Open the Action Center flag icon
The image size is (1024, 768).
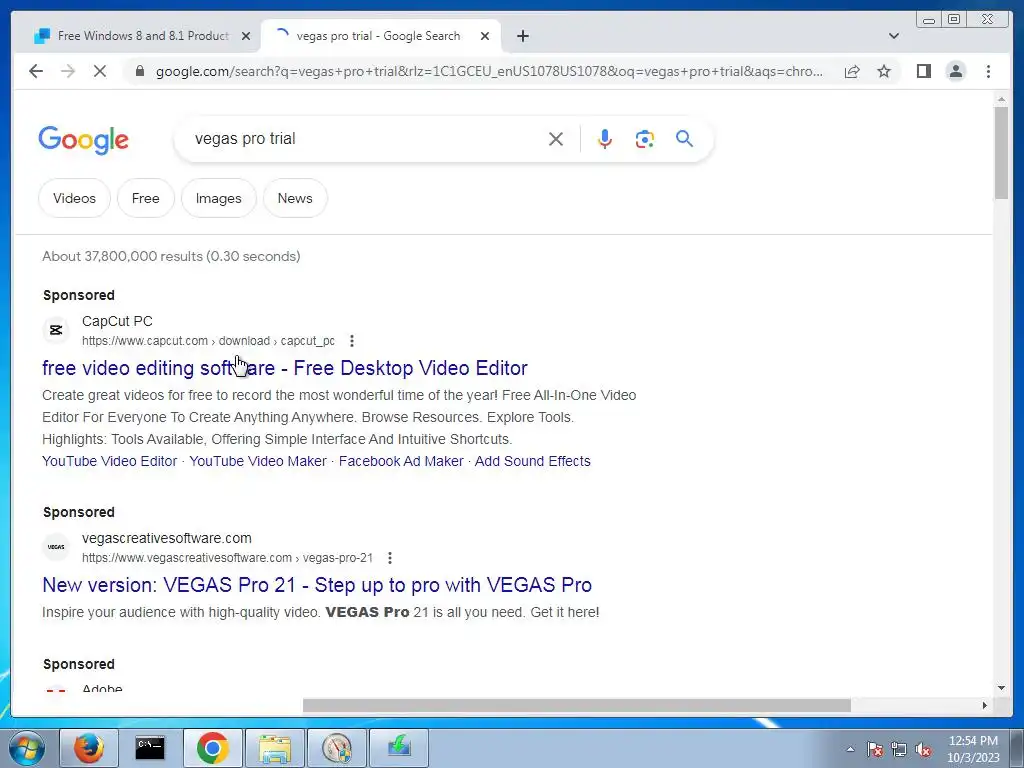coord(875,749)
